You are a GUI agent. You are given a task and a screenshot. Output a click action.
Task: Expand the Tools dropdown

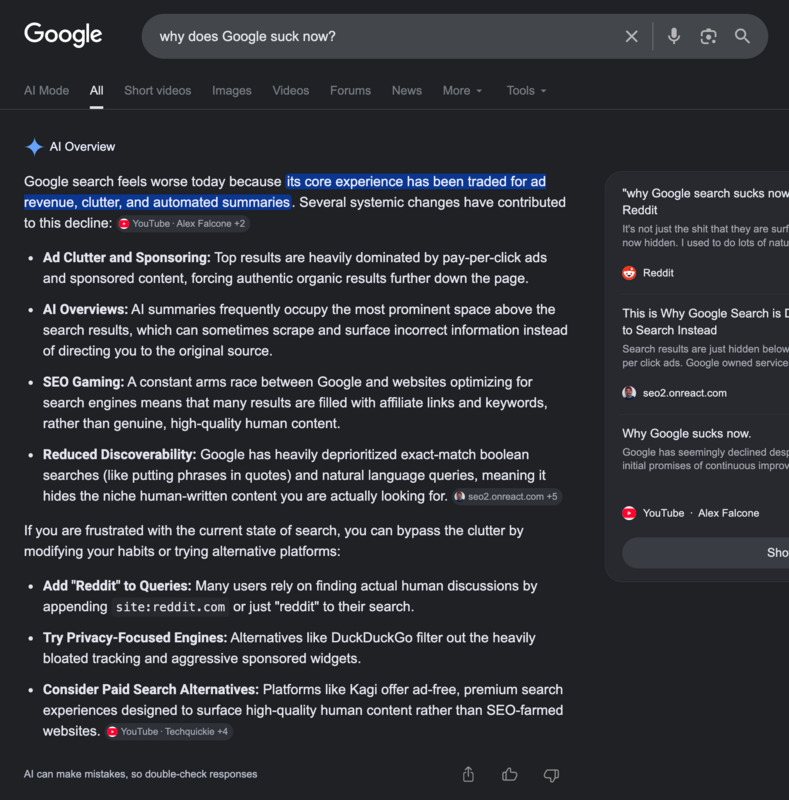[x=526, y=90]
